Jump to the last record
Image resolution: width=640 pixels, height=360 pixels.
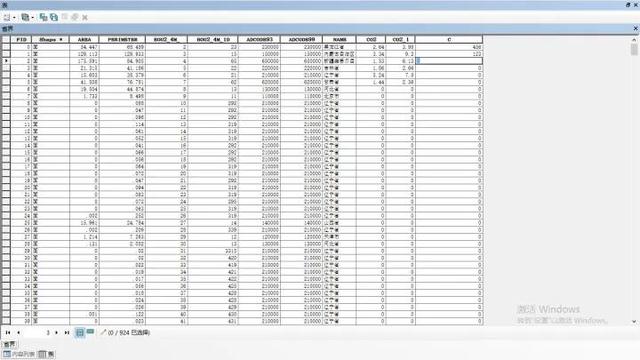click(67, 333)
